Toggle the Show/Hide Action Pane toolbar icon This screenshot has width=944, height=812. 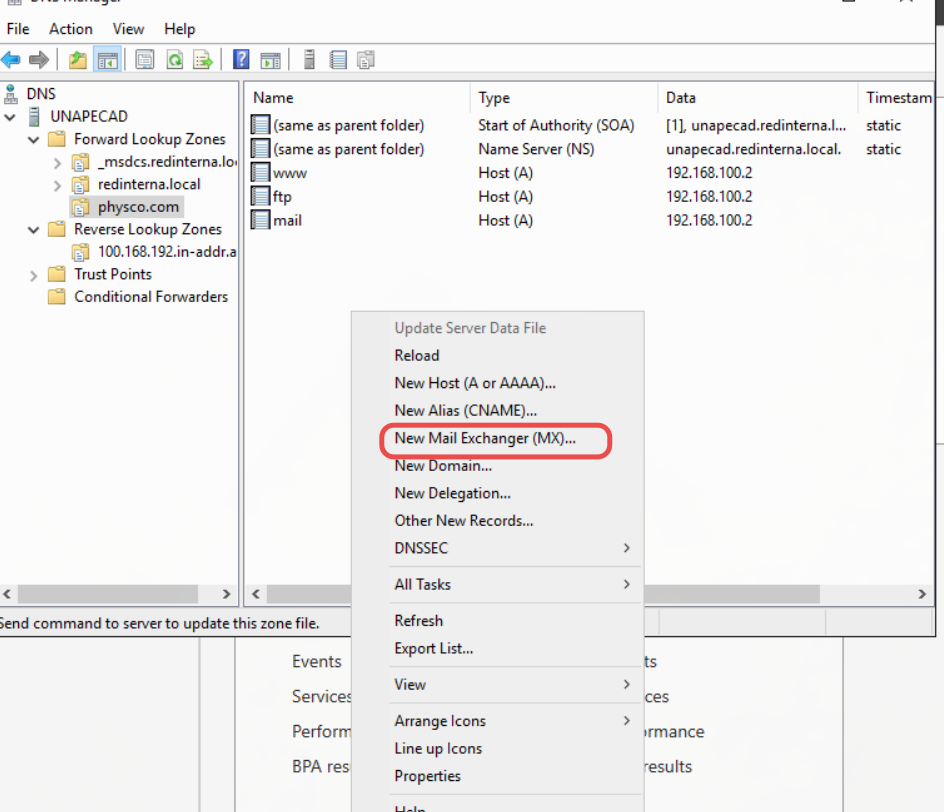tap(270, 60)
